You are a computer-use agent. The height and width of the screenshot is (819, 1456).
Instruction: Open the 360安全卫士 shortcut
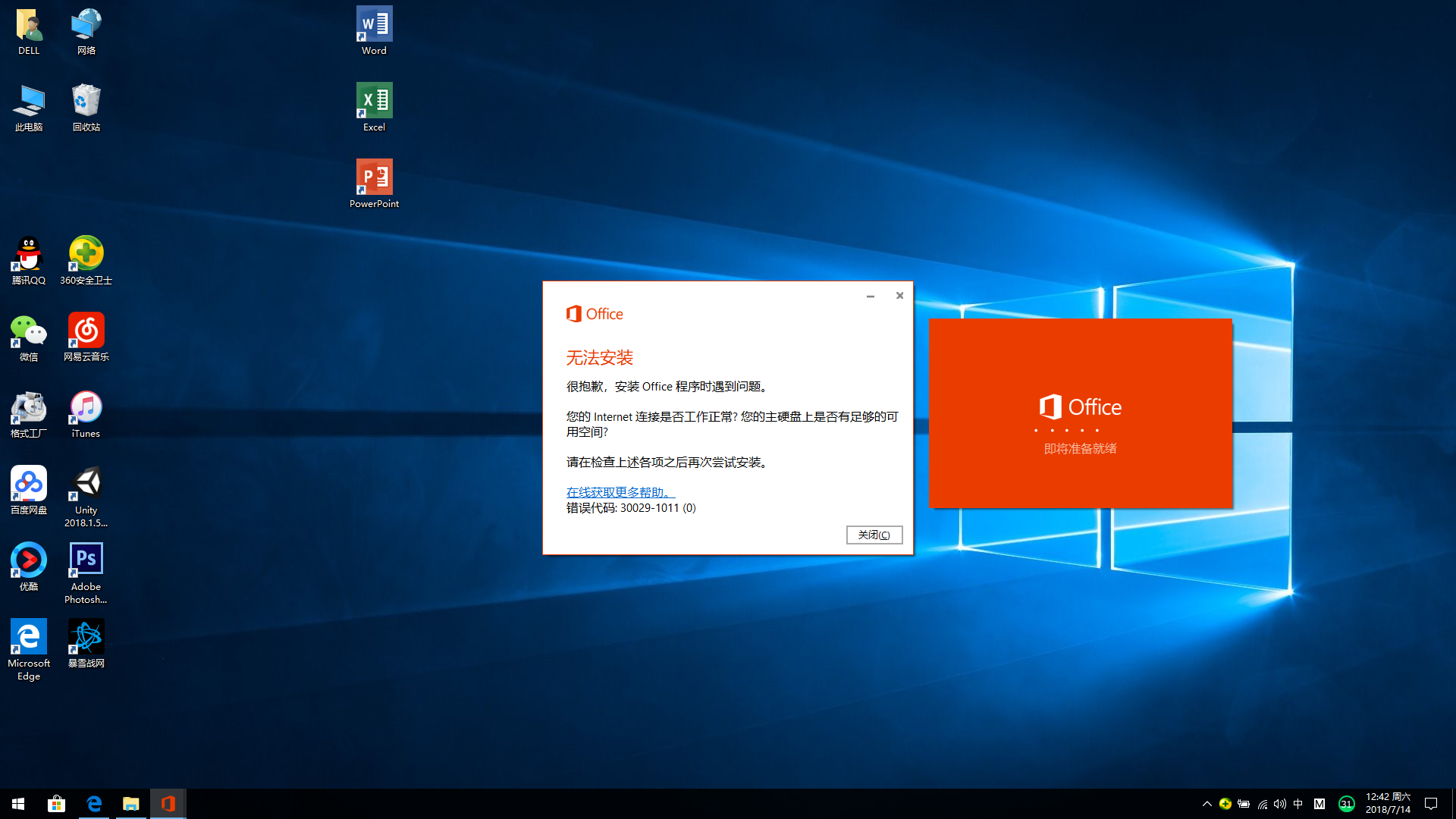86,262
